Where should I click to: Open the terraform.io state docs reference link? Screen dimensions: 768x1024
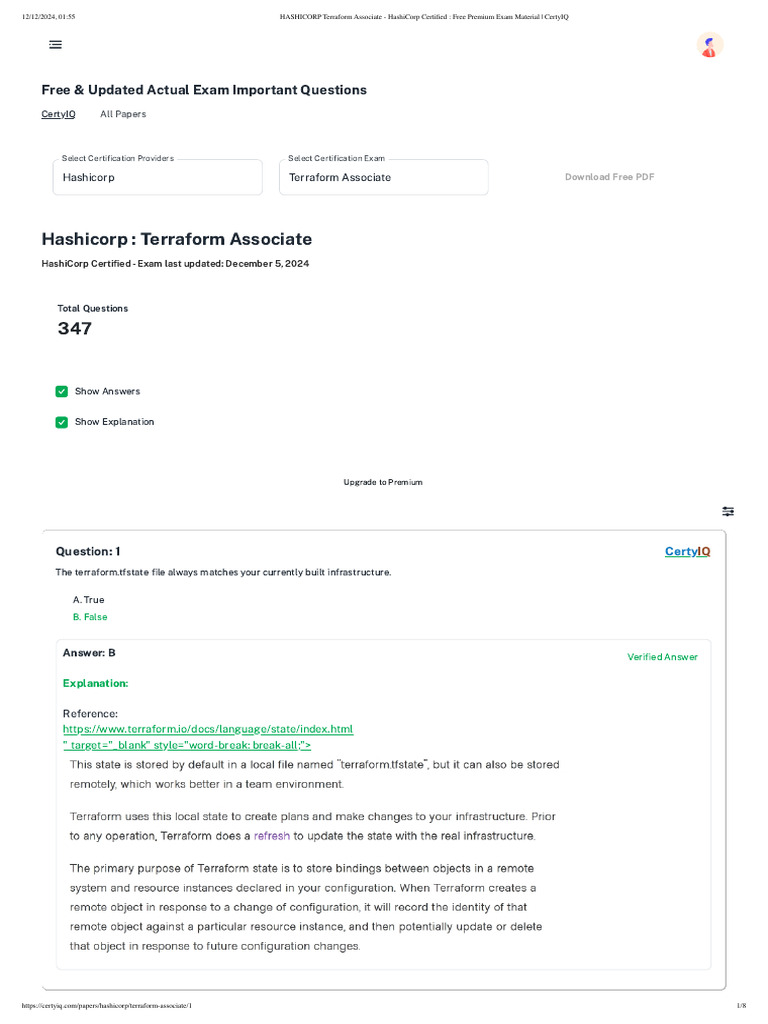point(208,729)
